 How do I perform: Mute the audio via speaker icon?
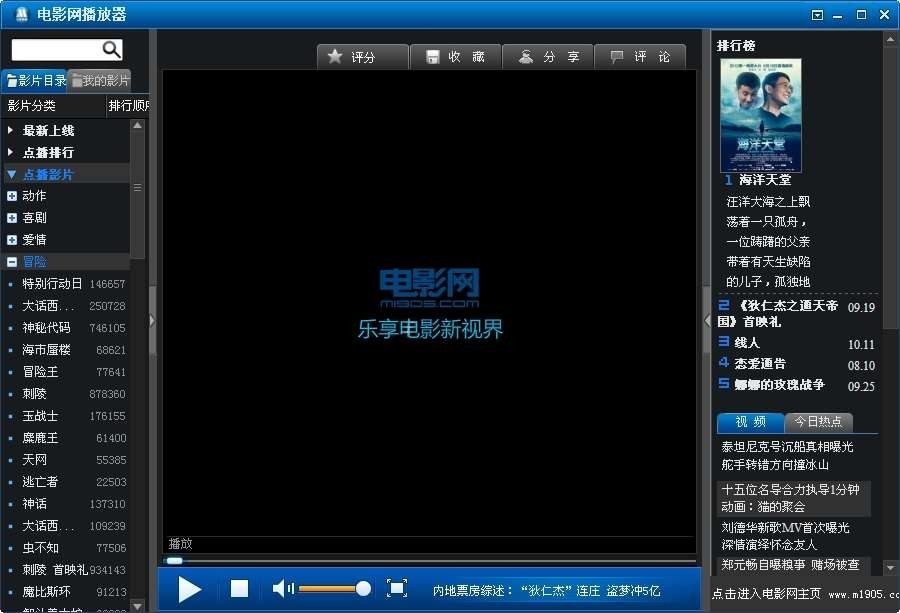pyautogui.click(x=281, y=589)
